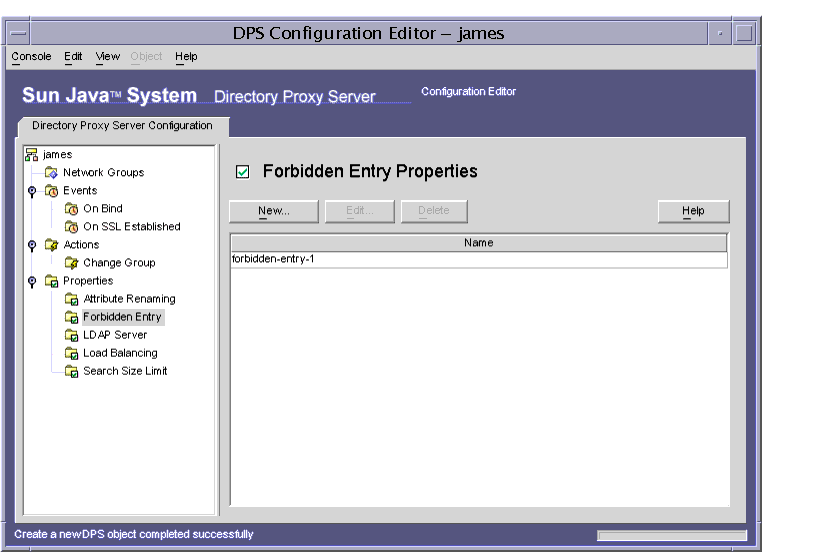Select Load Balancing label in the tree
This screenshot has height=559, width=822.
click(120, 353)
